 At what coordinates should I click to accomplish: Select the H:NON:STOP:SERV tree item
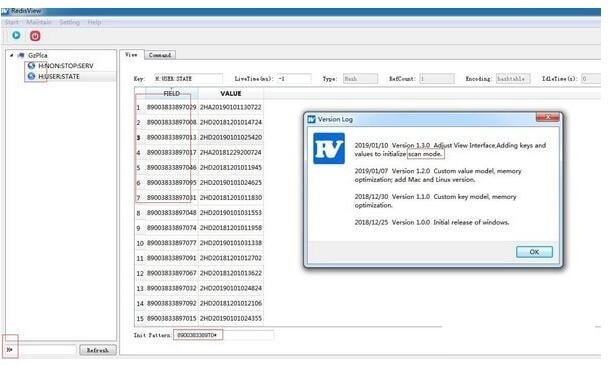click(66, 66)
